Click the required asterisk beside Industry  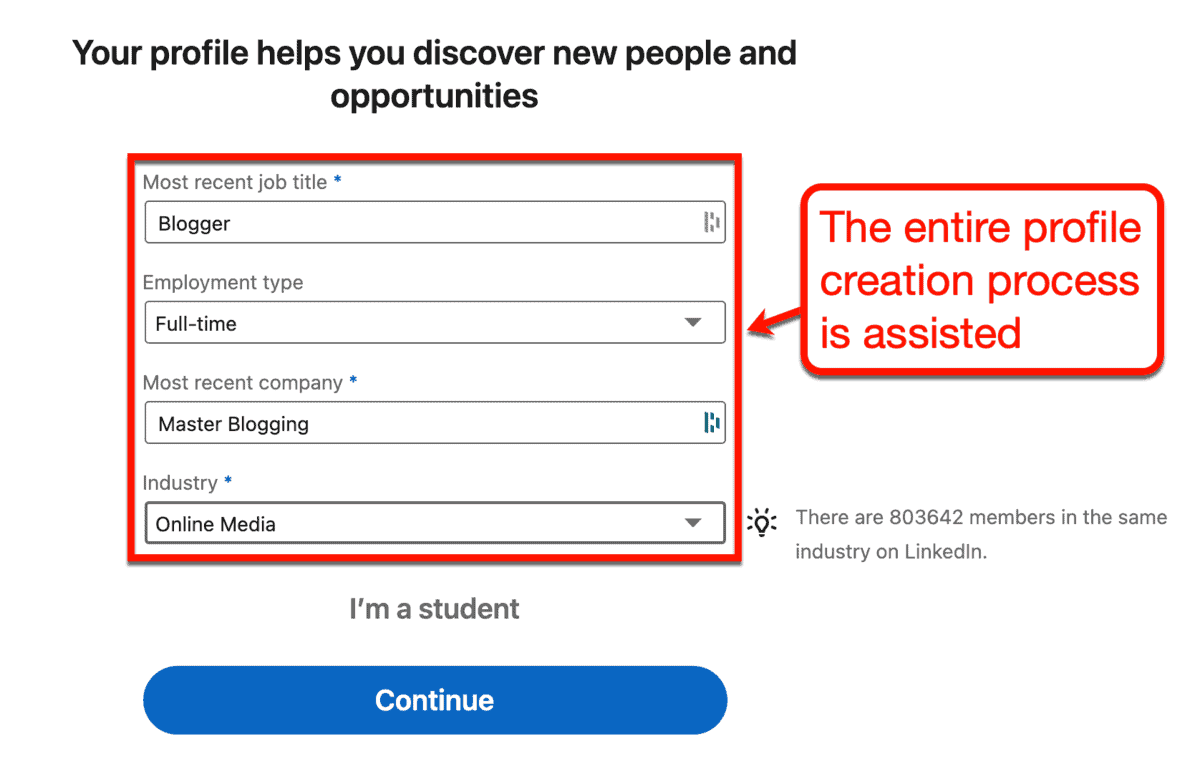tap(228, 481)
